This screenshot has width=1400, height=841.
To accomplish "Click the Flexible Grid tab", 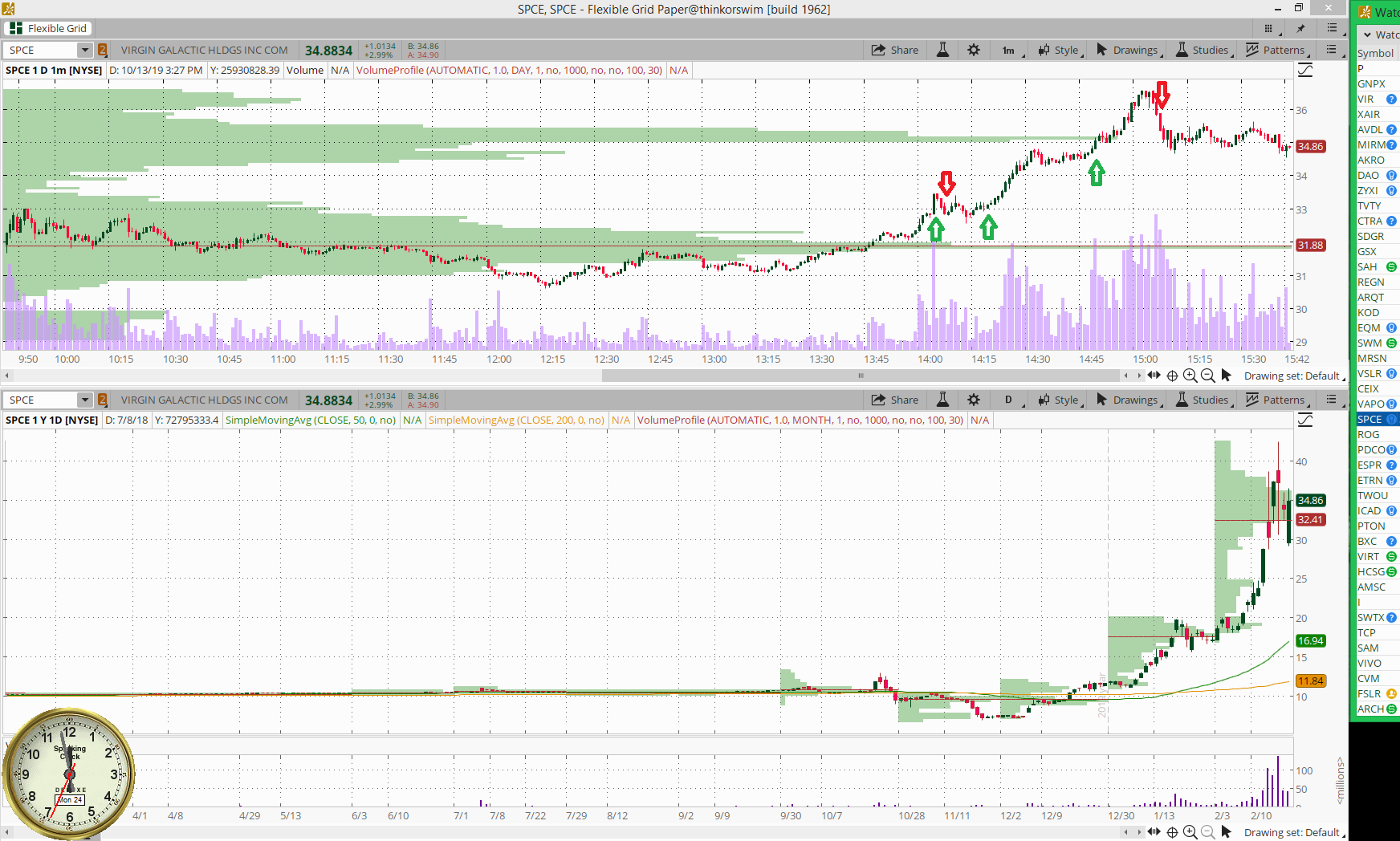I will tap(49, 28).
